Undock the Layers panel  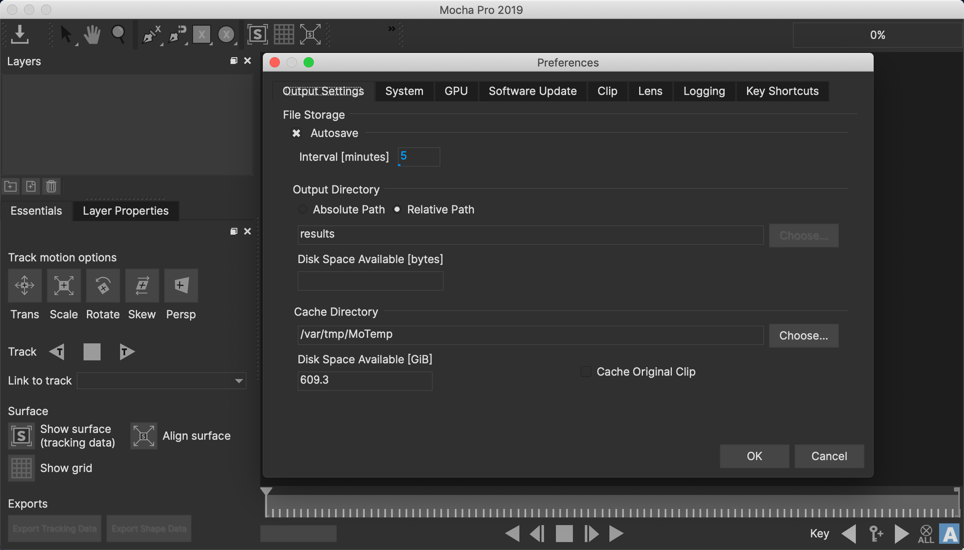[x=234, y=61]
